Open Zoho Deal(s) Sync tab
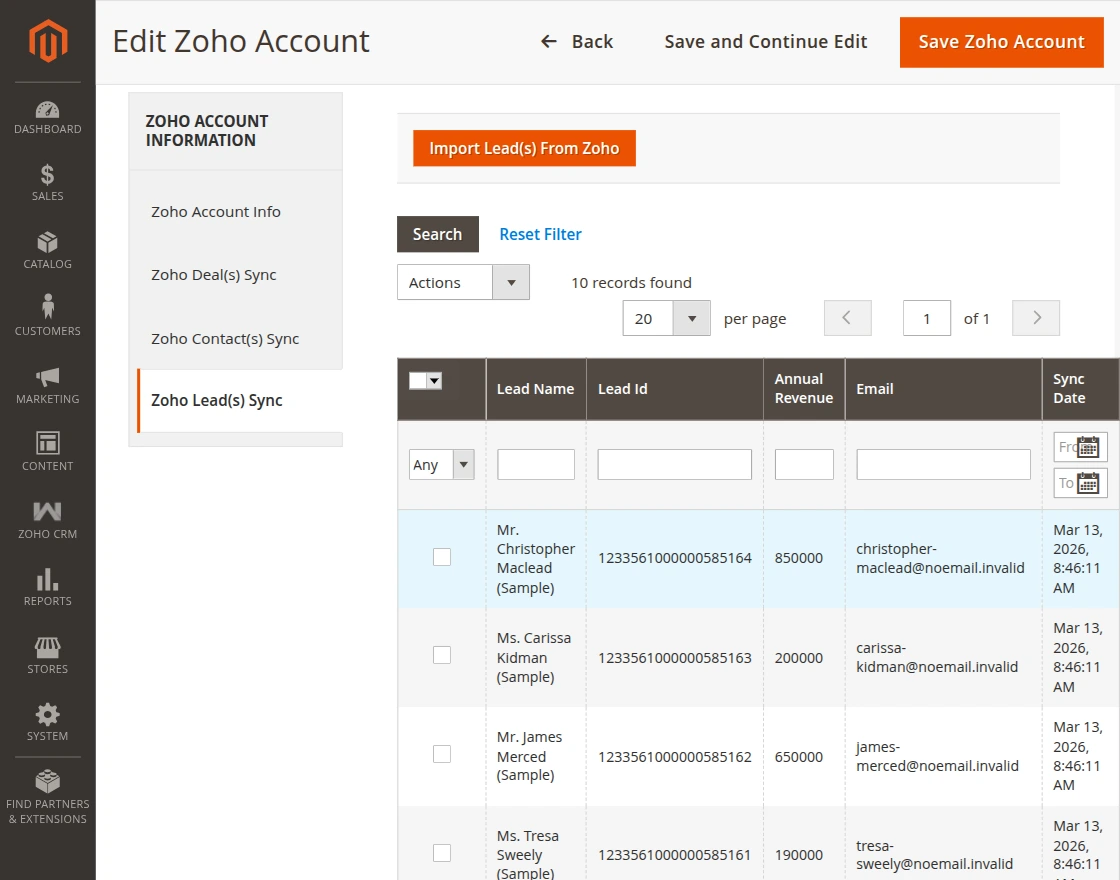The width and height of the screenshot is (1120, 880). click(x=214, y=275)
